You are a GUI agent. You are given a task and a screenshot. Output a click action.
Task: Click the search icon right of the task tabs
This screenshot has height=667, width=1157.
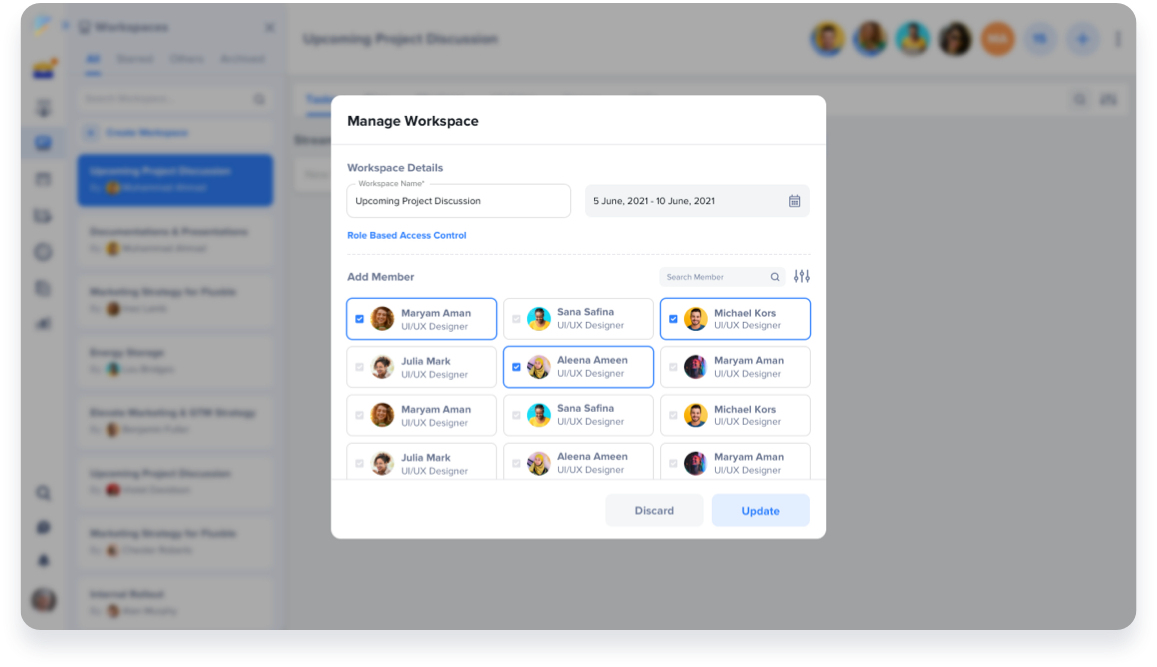(x=1080, y=99)
